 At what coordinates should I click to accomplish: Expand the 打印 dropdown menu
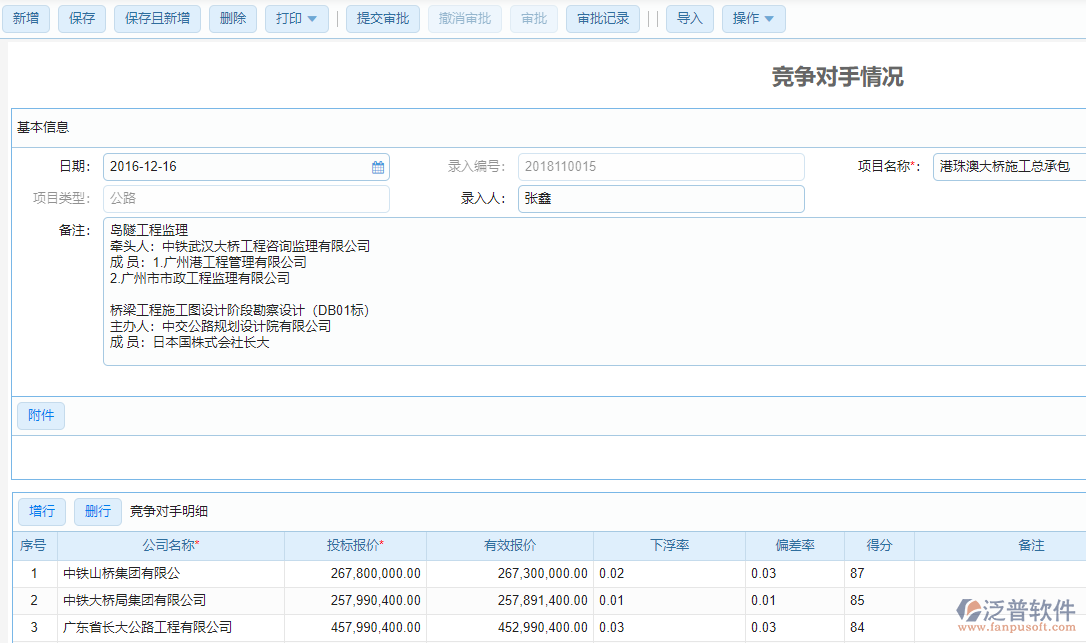[x=296, y=19]
